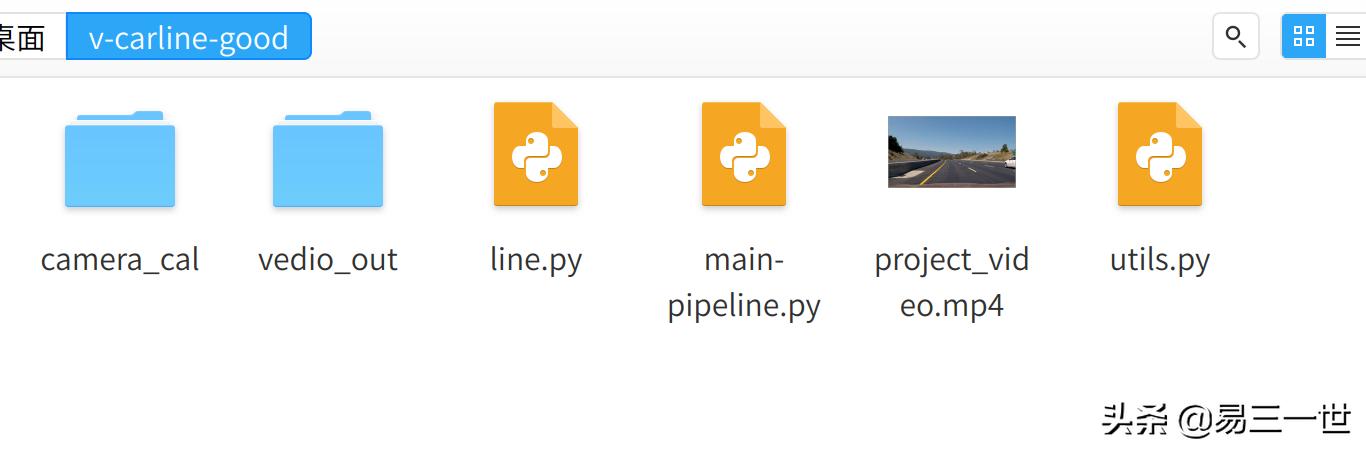Click the vedio_out folder name label

(x=328, y=260)
